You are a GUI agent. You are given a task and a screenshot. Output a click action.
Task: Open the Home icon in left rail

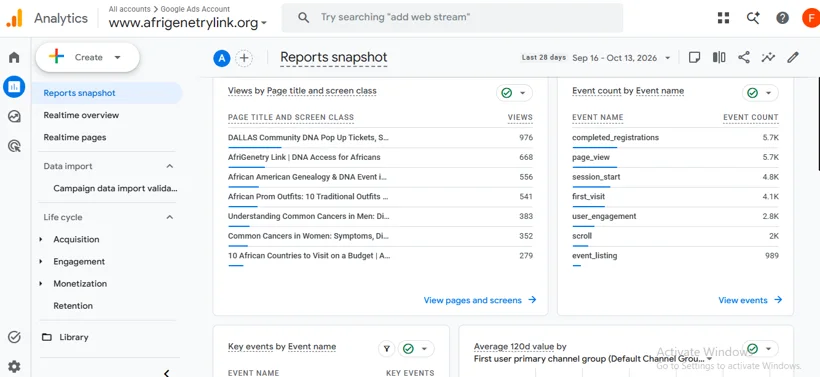tap(14, 57)
